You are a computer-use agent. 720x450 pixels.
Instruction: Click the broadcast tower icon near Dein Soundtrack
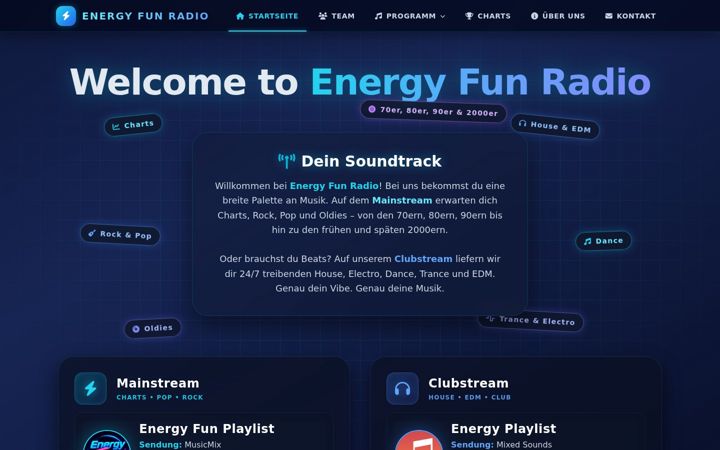[x=287, y=161]
